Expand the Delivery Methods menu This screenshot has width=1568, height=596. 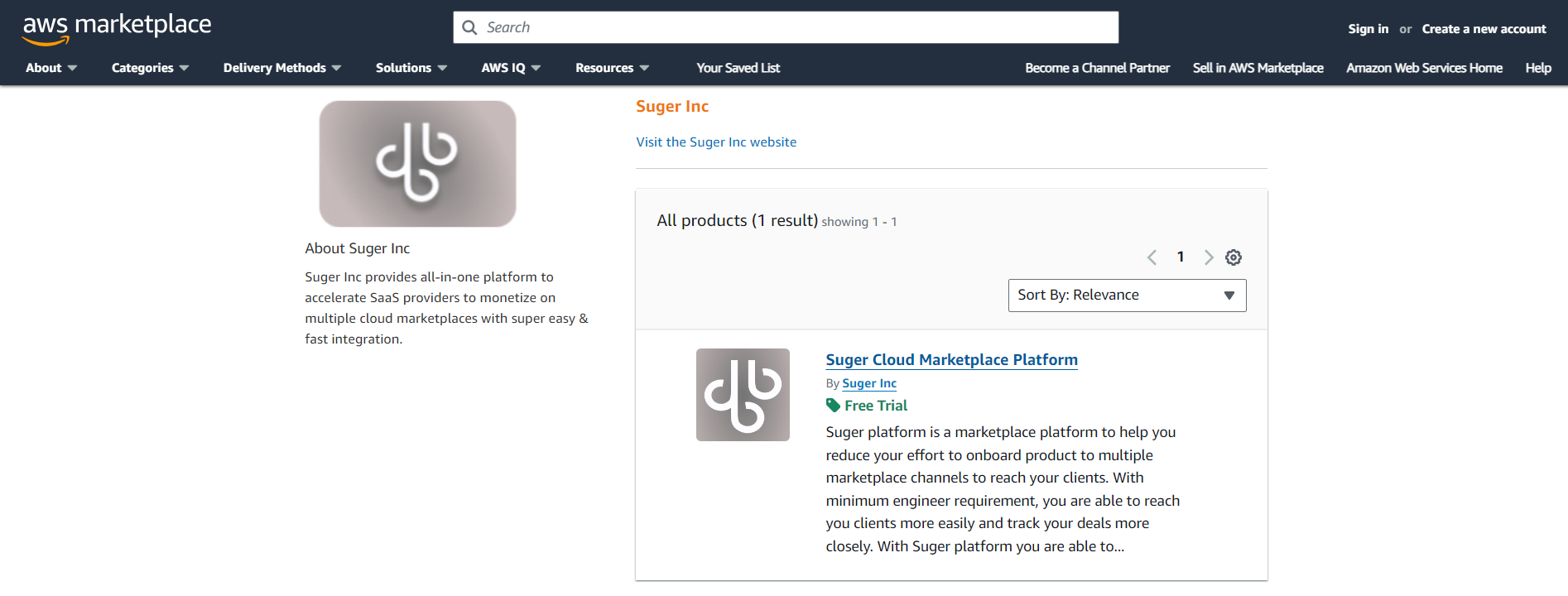282,68
